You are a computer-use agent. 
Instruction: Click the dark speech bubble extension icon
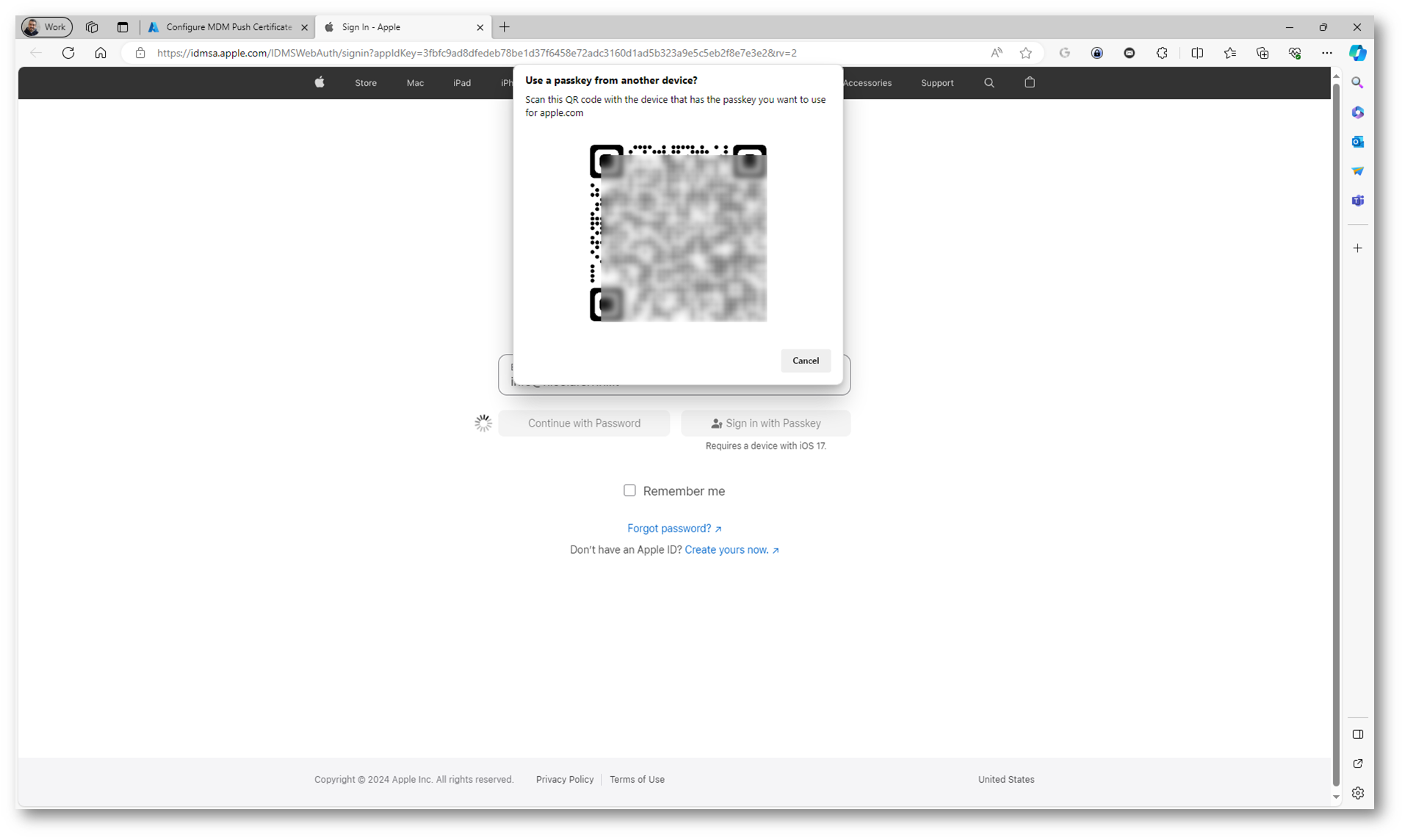pyautogui.click(x=1130, y=53)
